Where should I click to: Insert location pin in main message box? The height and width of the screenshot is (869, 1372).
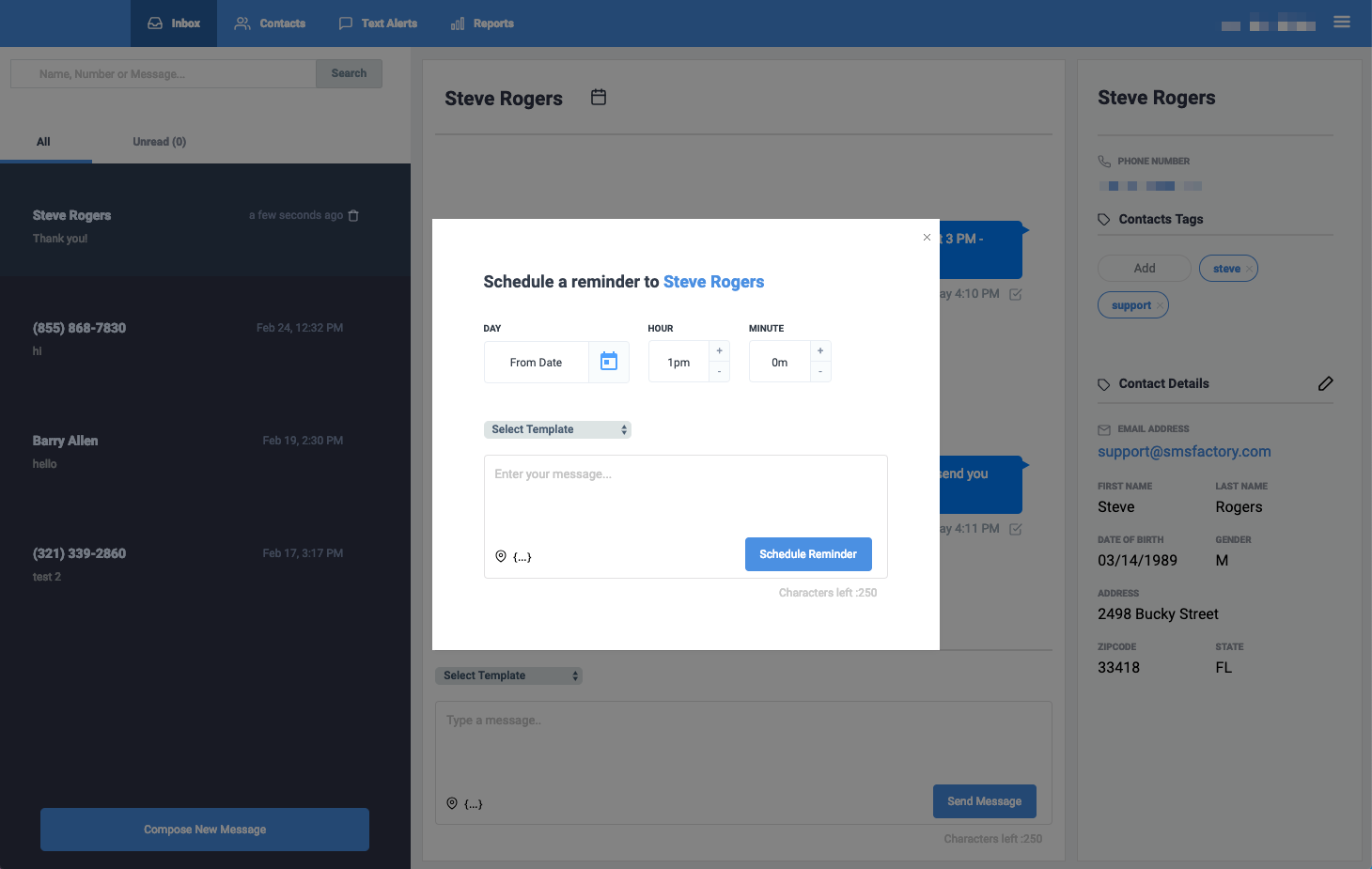coord(452,803)
